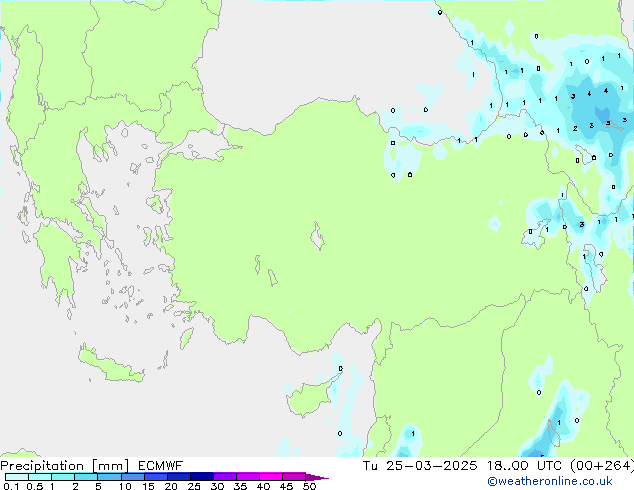
Task: Click the '20' legend label
Action: 171,486
